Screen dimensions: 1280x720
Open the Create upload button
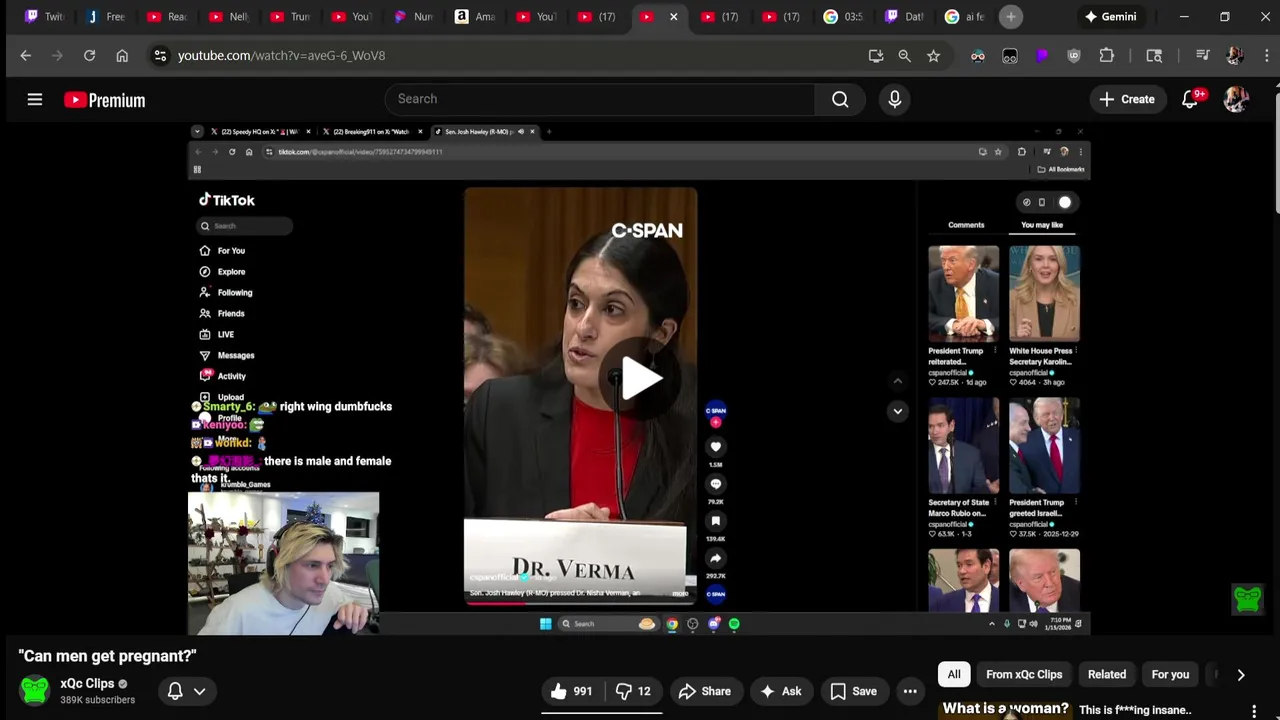1127,99
